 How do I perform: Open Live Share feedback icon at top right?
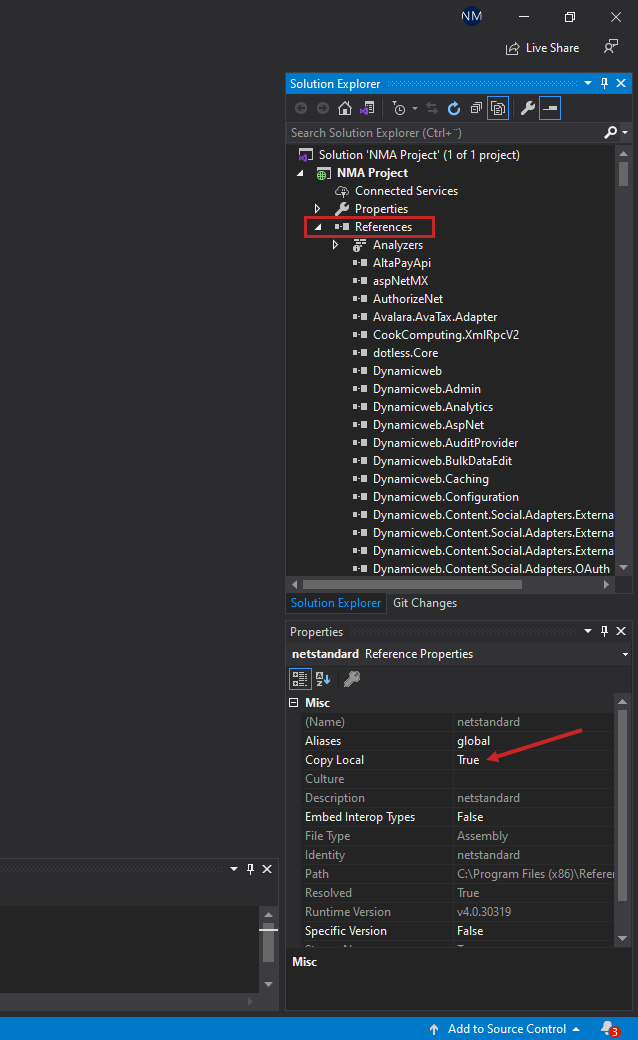[x=610, y=47]
